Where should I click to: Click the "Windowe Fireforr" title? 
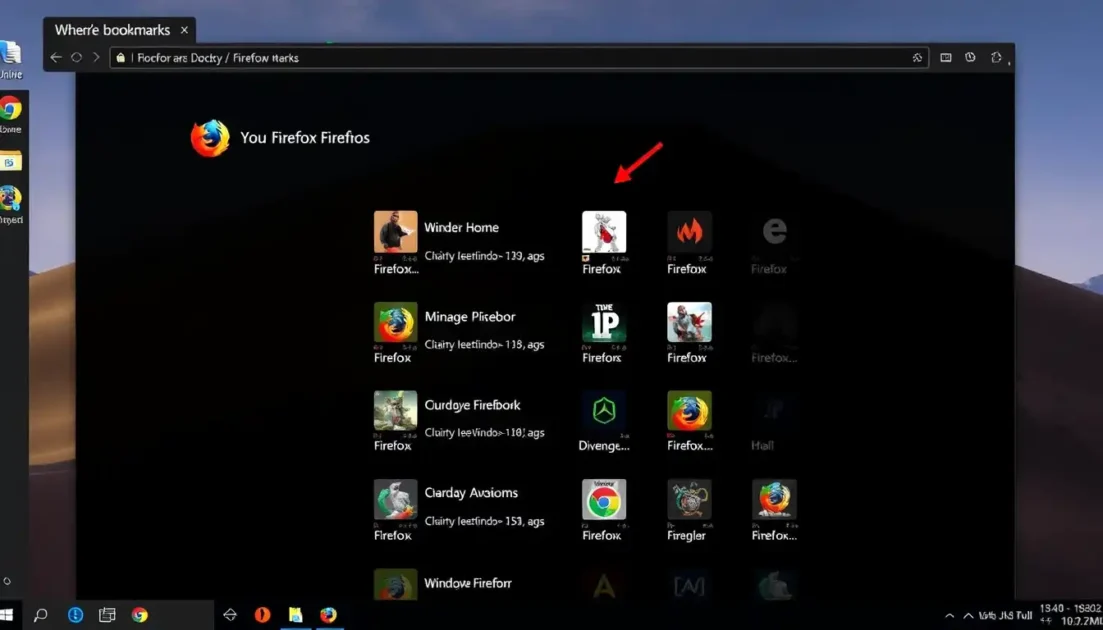coord(468,584)
